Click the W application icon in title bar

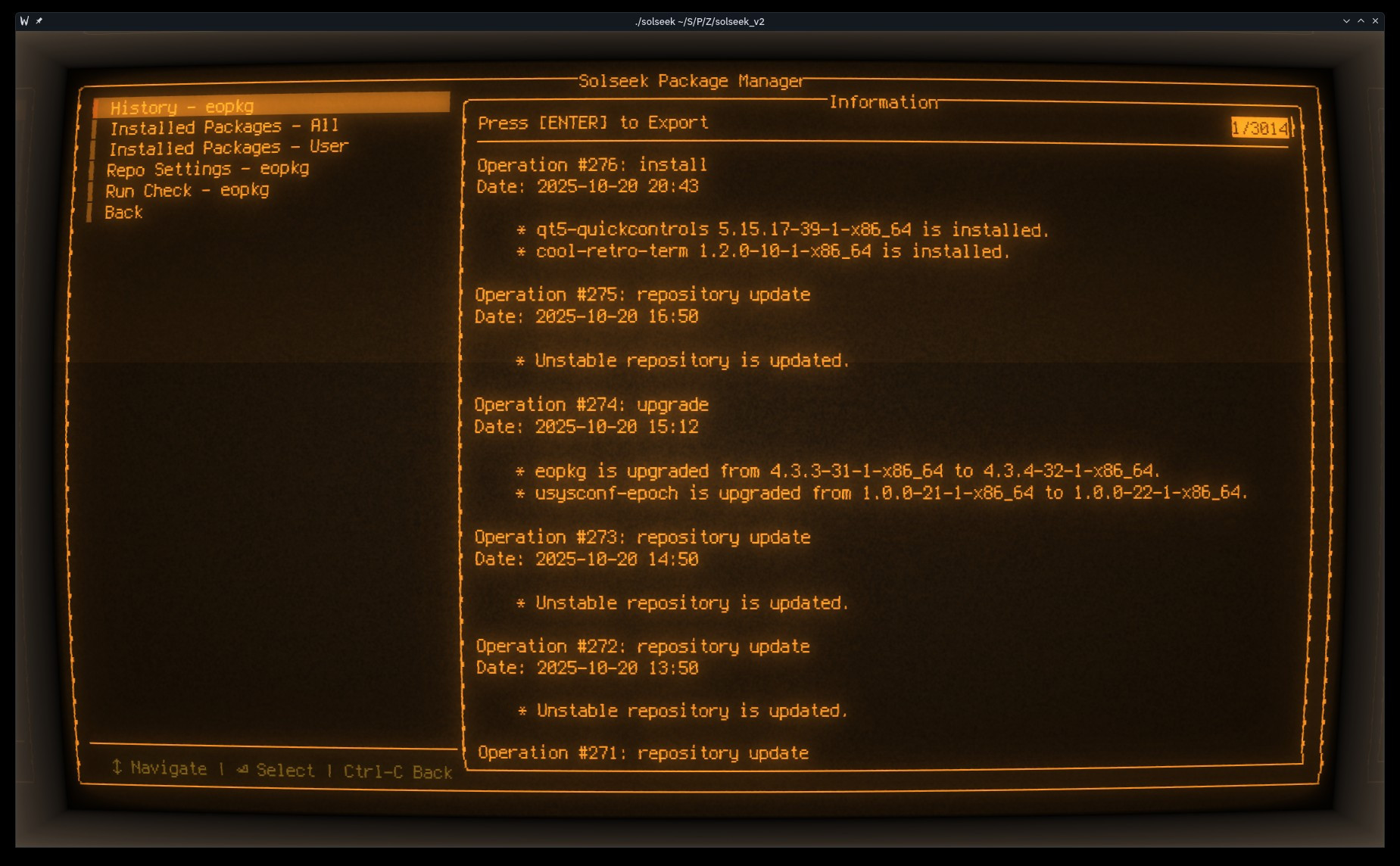click(x=24, y=21)
